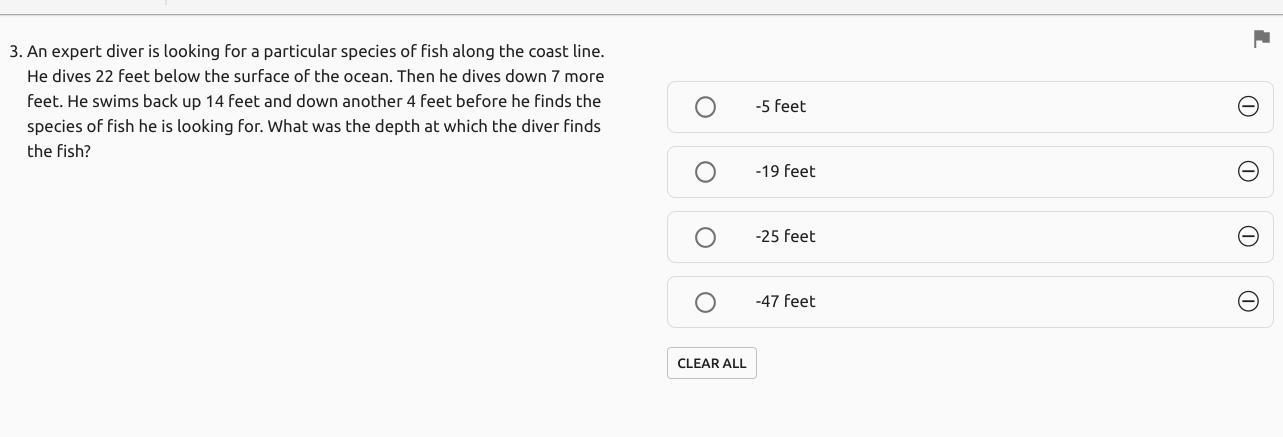Eliminate the -19 feet answer choice
Image resolution: width=1283 pixels, height=437 pixels.
(x=1248, y=171)
